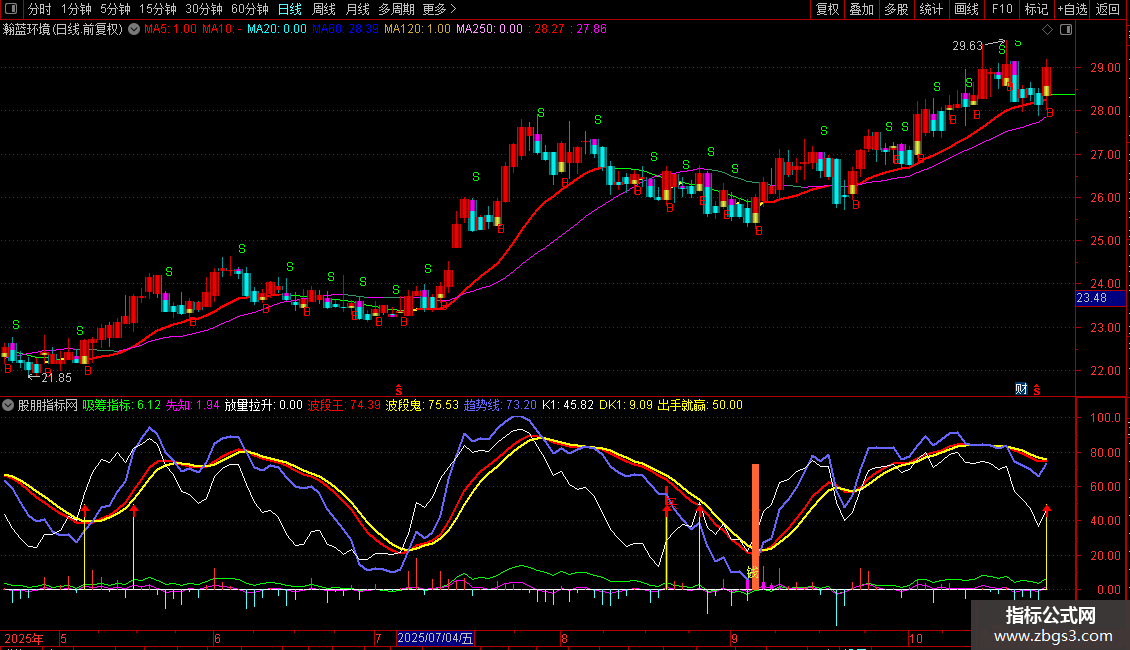
Task: Click the tall orange bar in indicator pane
Action: (755, 527)
